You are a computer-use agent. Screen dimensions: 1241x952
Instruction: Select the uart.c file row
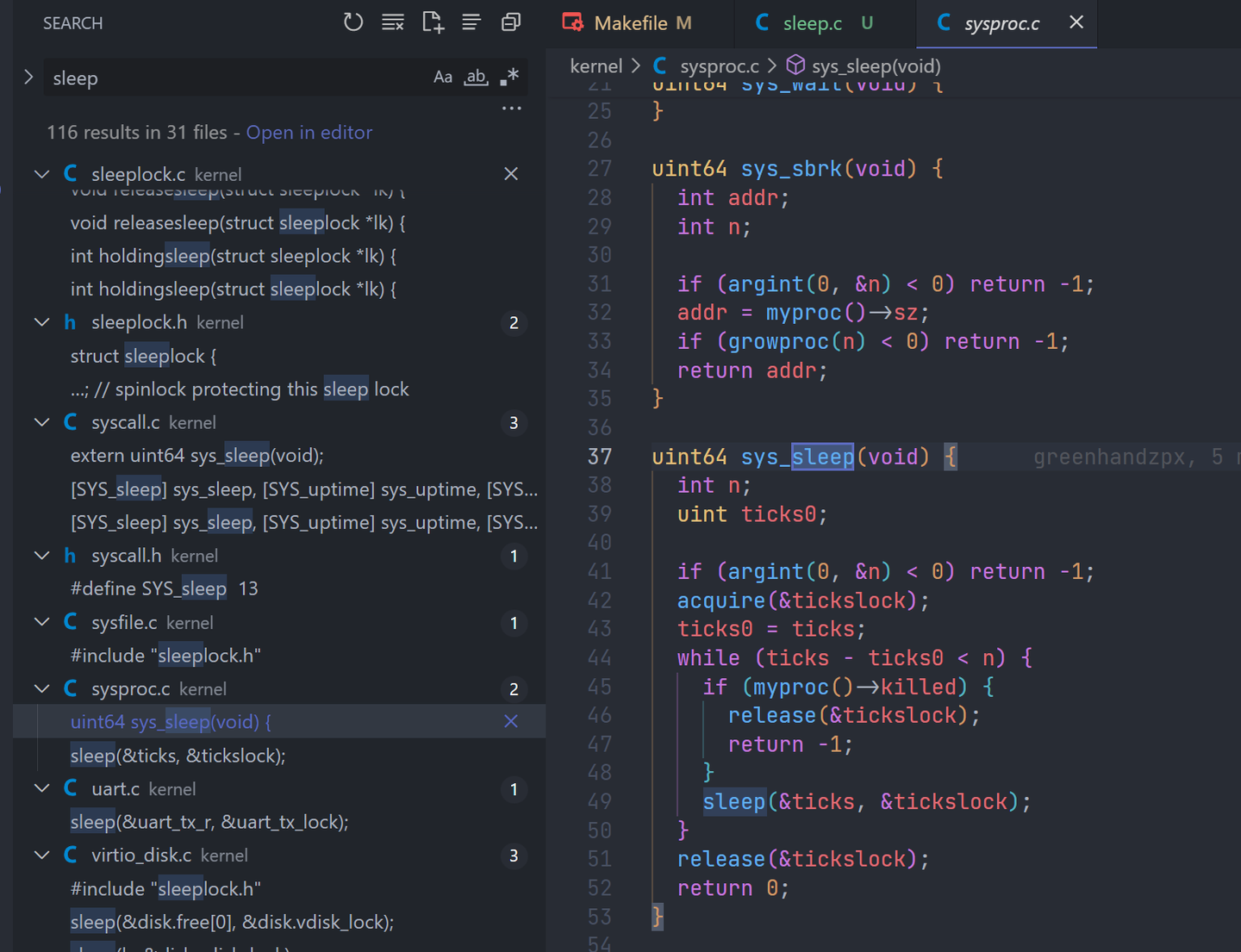[x=279, y=788]
